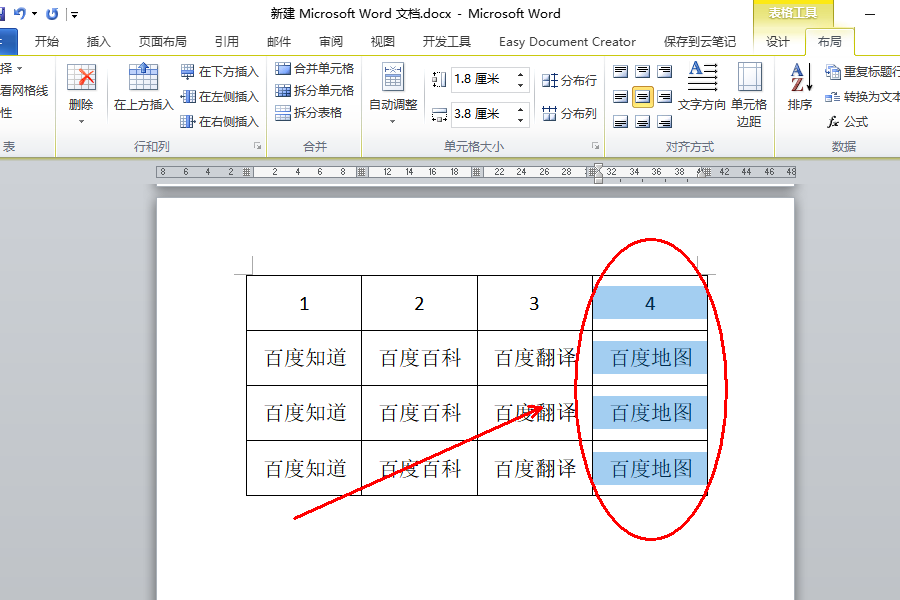The width and height of the screenshot is (900, 600).
Task: Select top-left cell alignment
Action: pyautogui.click(x=620, y=72)
